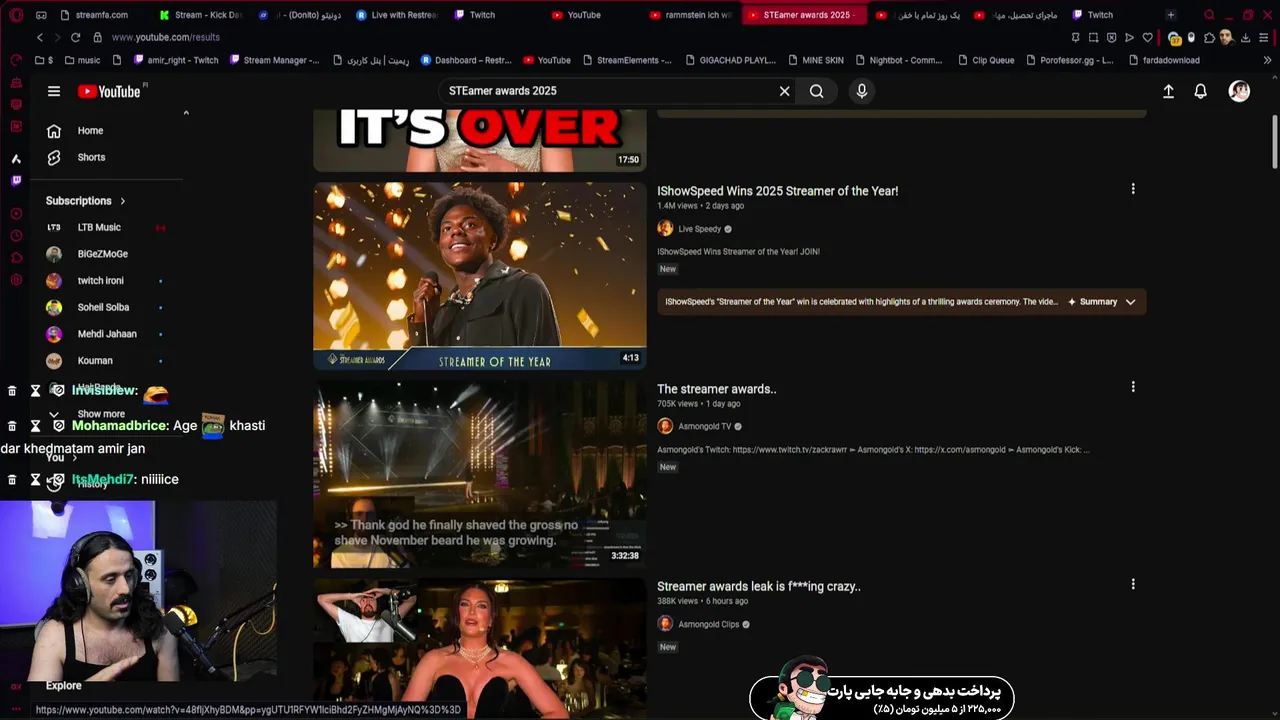
Task: Open the browser Easy Setup sliders icon
Action: tap(1265, 37)
